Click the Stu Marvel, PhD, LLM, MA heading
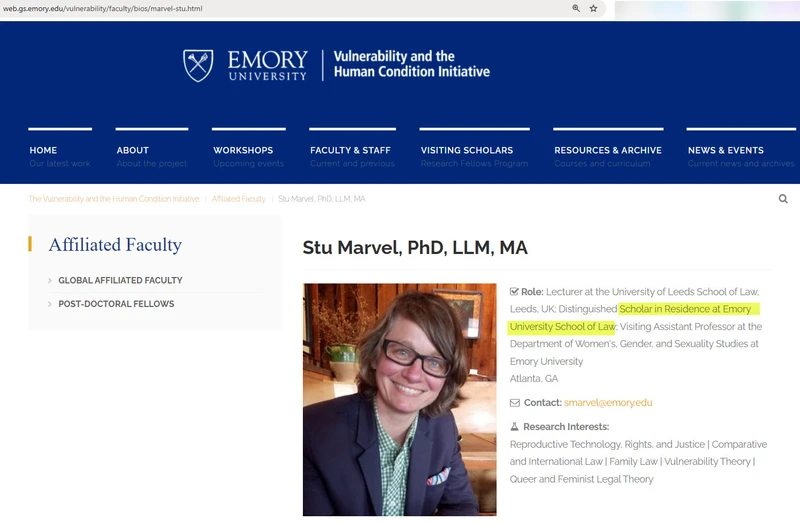800x523 pixels. tap(415, 247)
